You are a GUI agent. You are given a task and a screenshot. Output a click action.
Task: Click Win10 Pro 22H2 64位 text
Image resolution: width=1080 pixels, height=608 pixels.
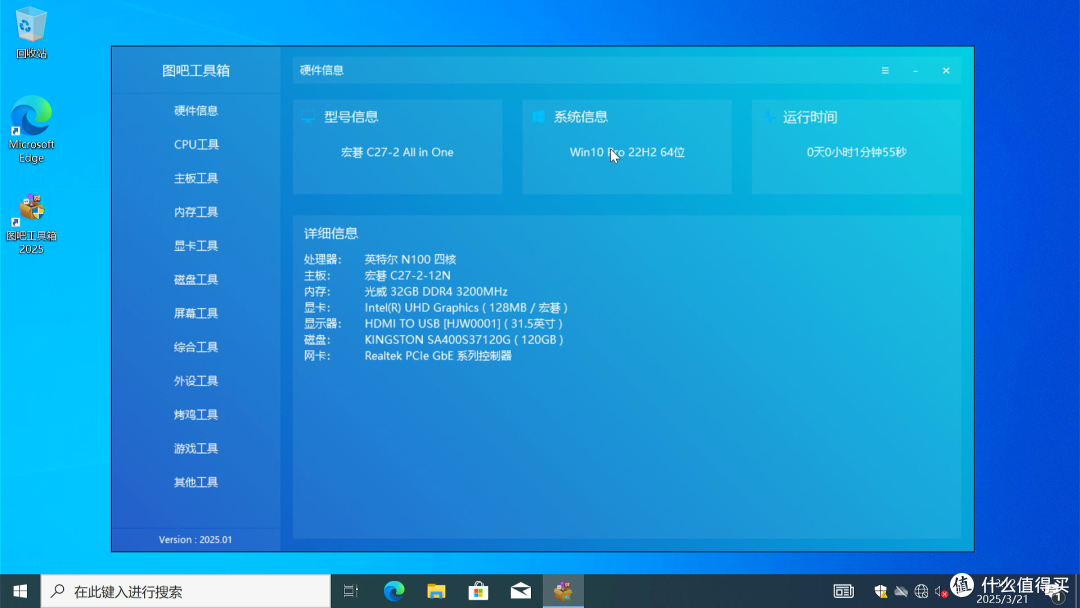[x=627, y=152]
